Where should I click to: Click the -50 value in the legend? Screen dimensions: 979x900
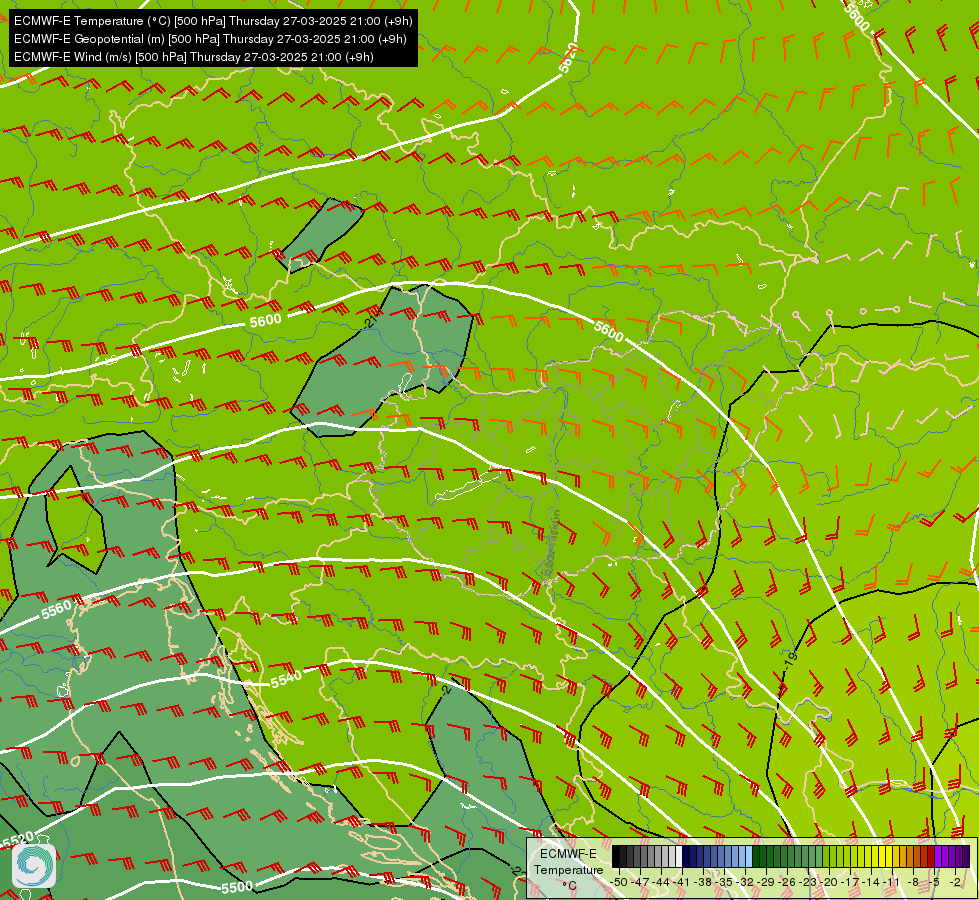point(619,883)
